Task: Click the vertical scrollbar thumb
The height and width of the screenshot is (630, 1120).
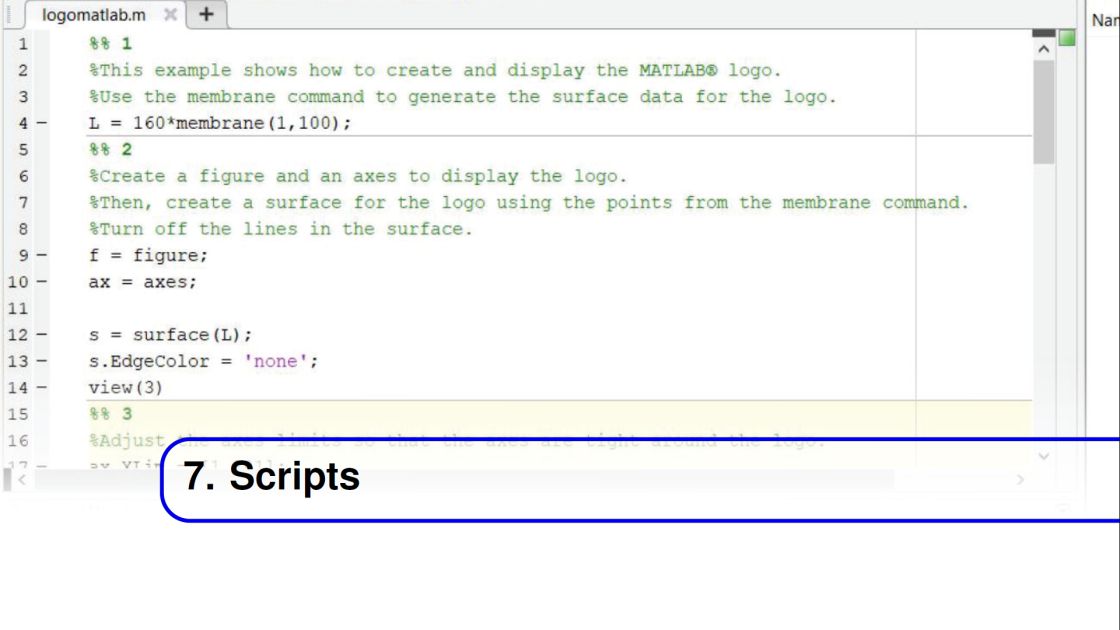Action: point(1044,112)
